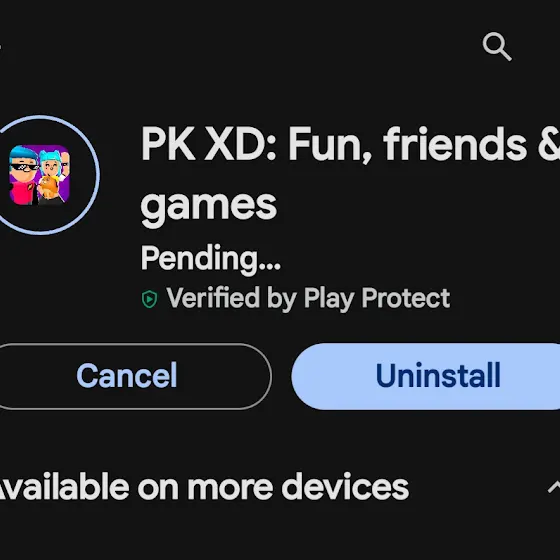Viewport: 560px width, 560px height.
Task: Collapse the Available on more devices section
Action: pyautogui.click(x=554, y=487)
